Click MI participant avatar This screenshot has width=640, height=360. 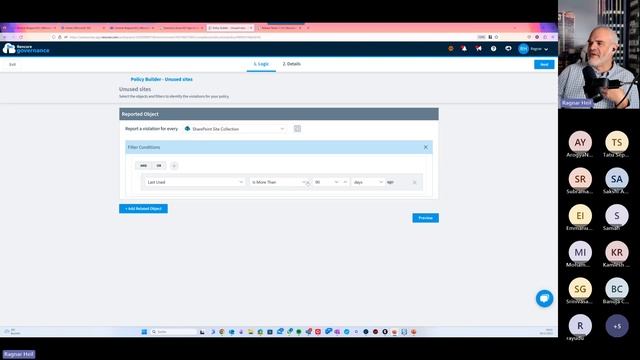(580, 252)
